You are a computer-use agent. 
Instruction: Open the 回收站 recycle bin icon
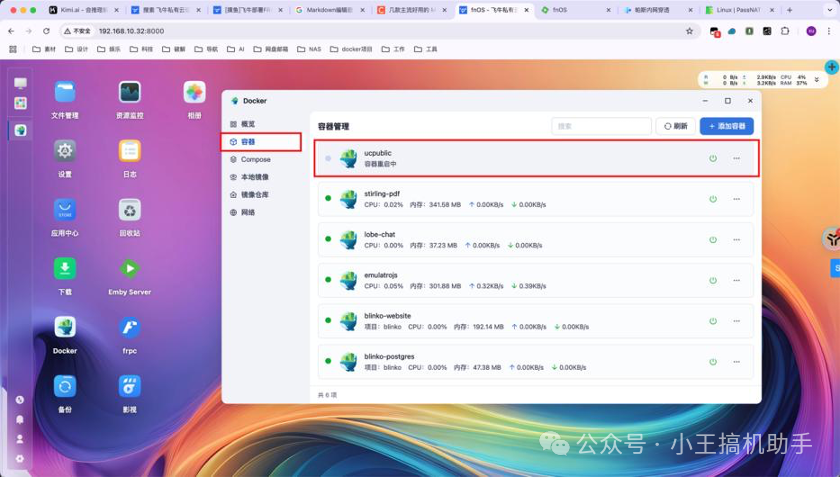pyautogui.click(x=129, y=210)
